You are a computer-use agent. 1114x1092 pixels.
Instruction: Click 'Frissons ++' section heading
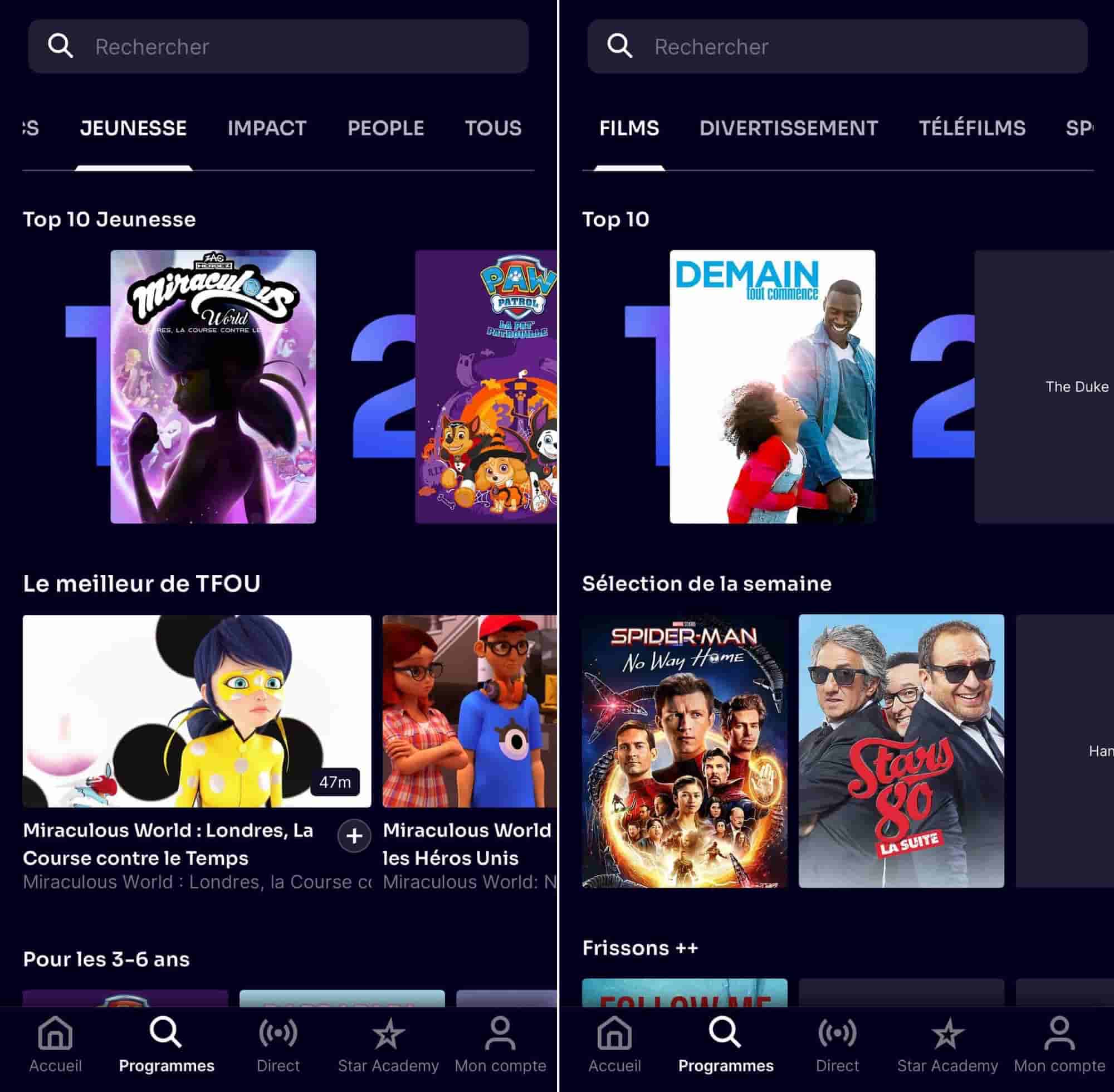pos(640,948)
